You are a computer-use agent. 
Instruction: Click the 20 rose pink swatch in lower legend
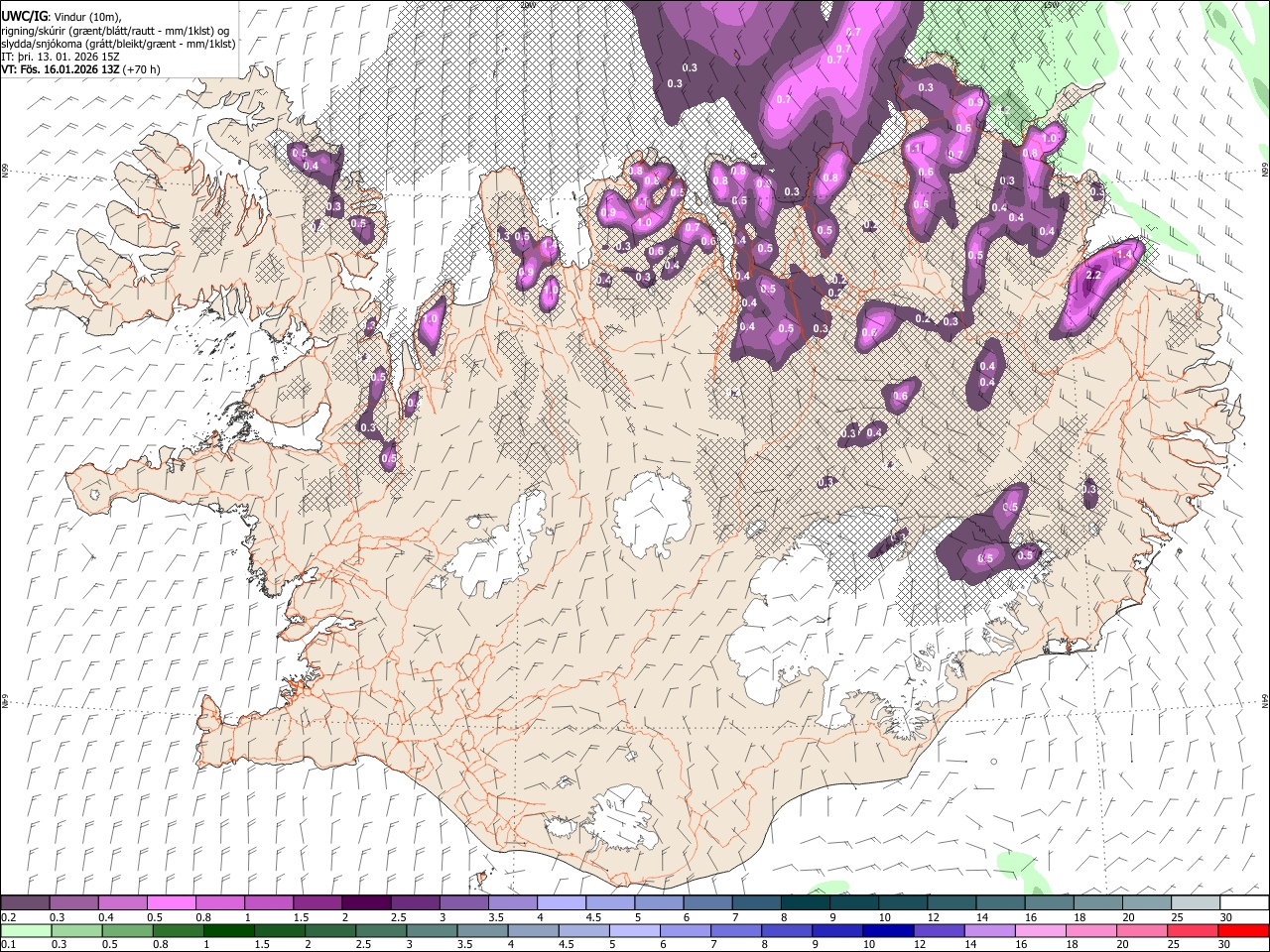click(1142, 930)
